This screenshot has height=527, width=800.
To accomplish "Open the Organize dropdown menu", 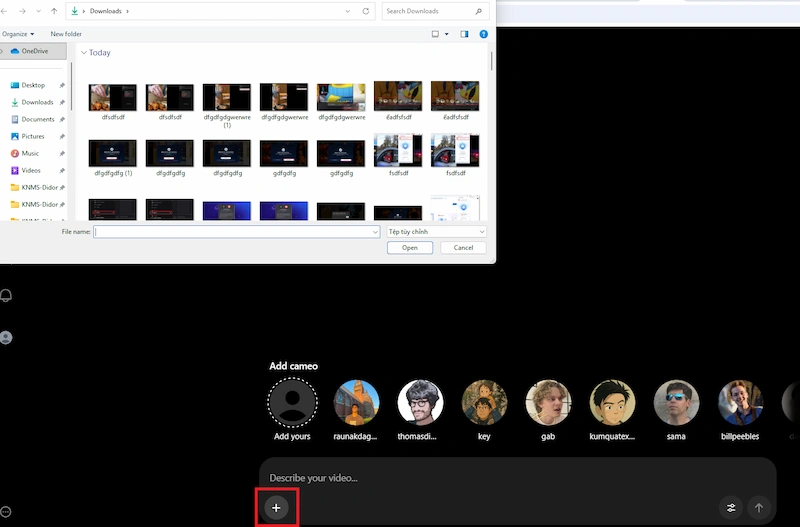I will pyautogui.click(x=18, y=34).
